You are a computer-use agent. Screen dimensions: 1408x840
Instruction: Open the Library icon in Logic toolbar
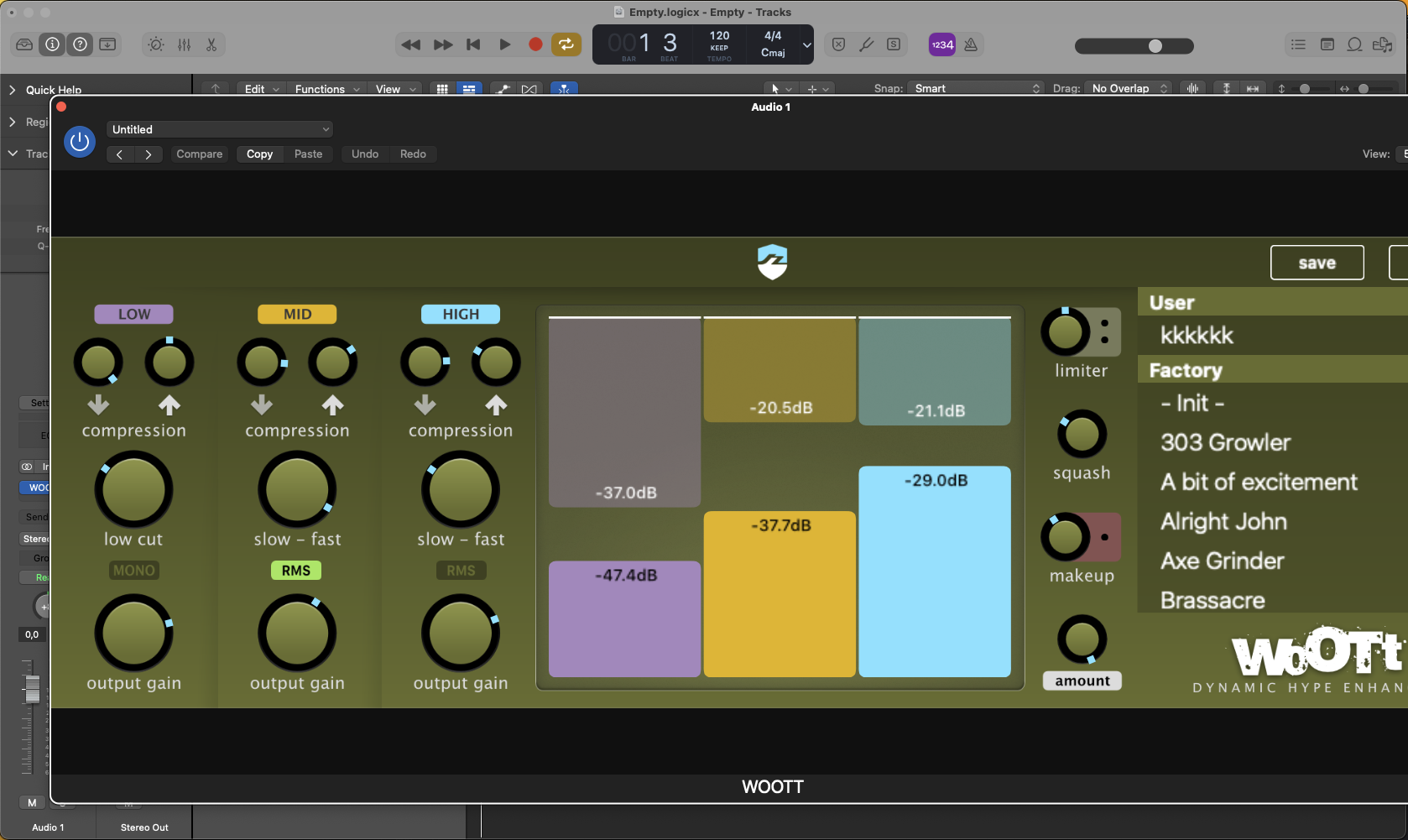24,44
